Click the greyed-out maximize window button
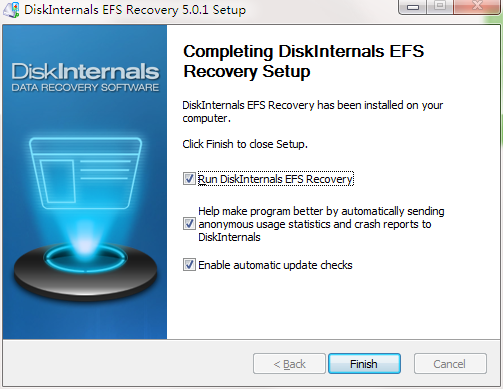503x389 pixels. (440, 7)
